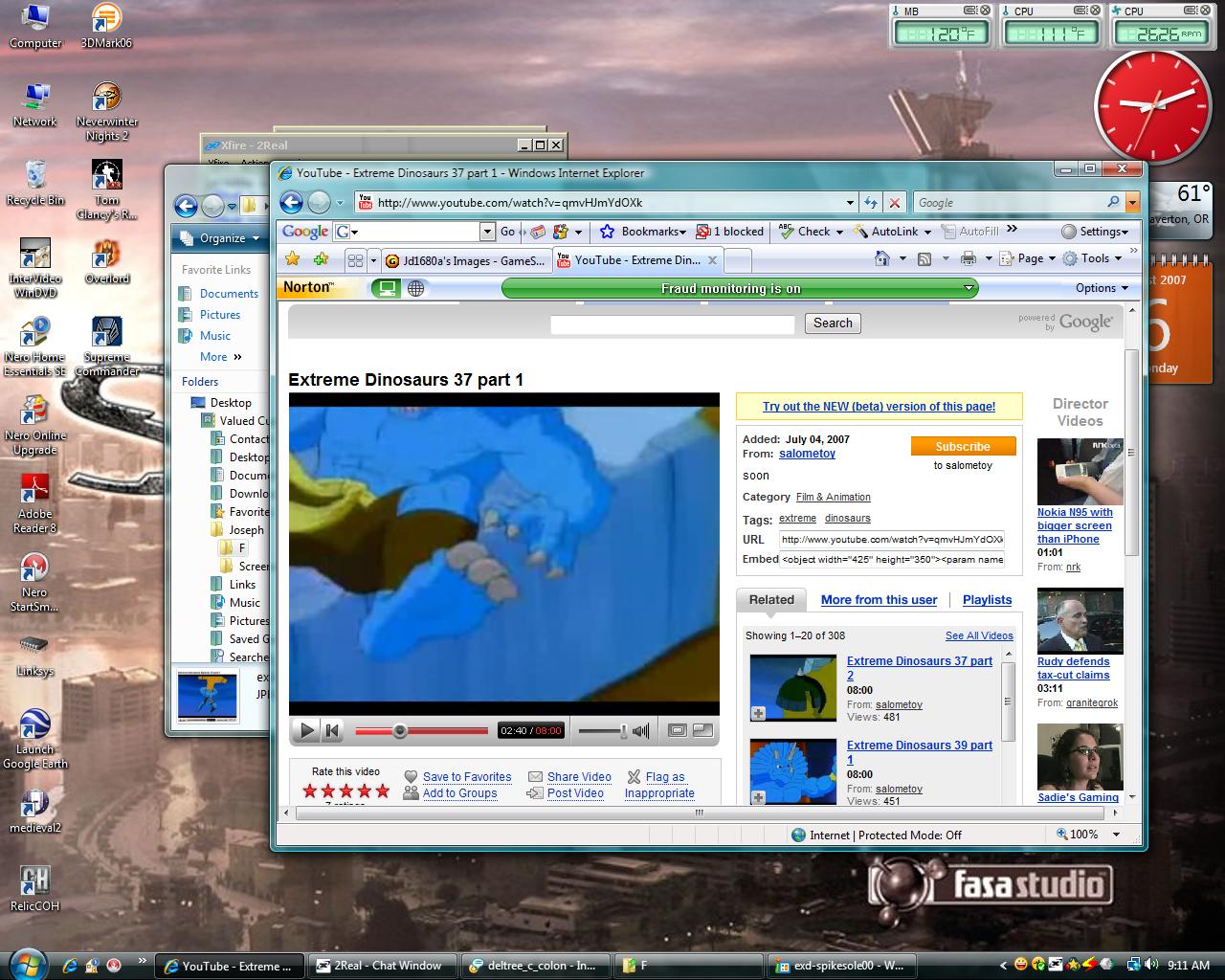1225x980 pixels.
Task: Open Extreme Dinosaurs 37 part 2 thumbnail
Action: point(793,687)
